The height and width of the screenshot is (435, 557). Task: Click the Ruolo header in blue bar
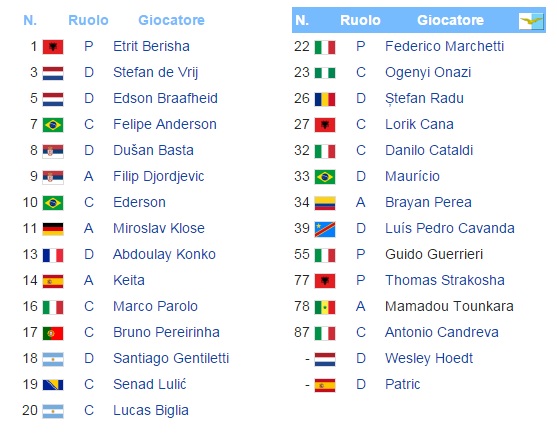click(360, 20)
